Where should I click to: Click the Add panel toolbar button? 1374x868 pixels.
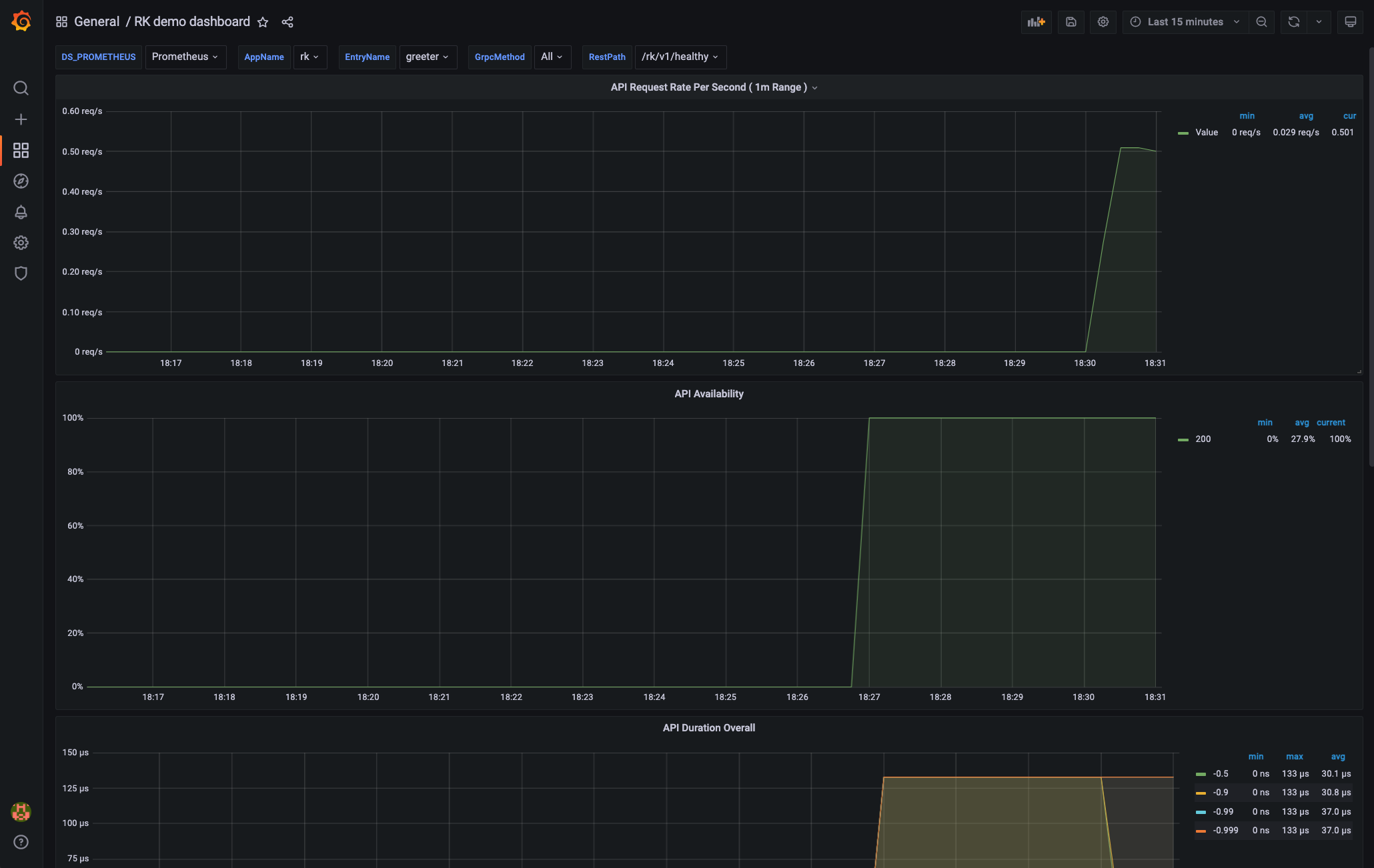click(1036, 22)
